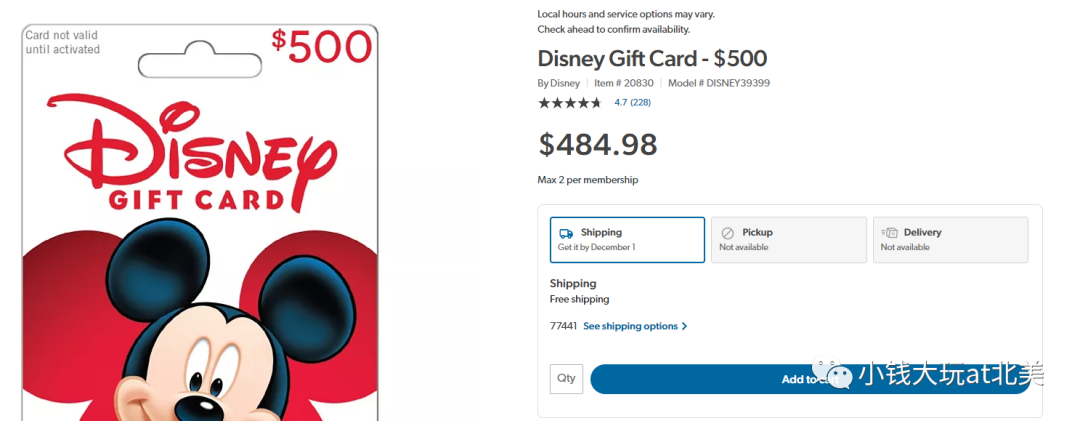
Task: Click the 77441 ZIP code
Action: click(x=563, y=326)
